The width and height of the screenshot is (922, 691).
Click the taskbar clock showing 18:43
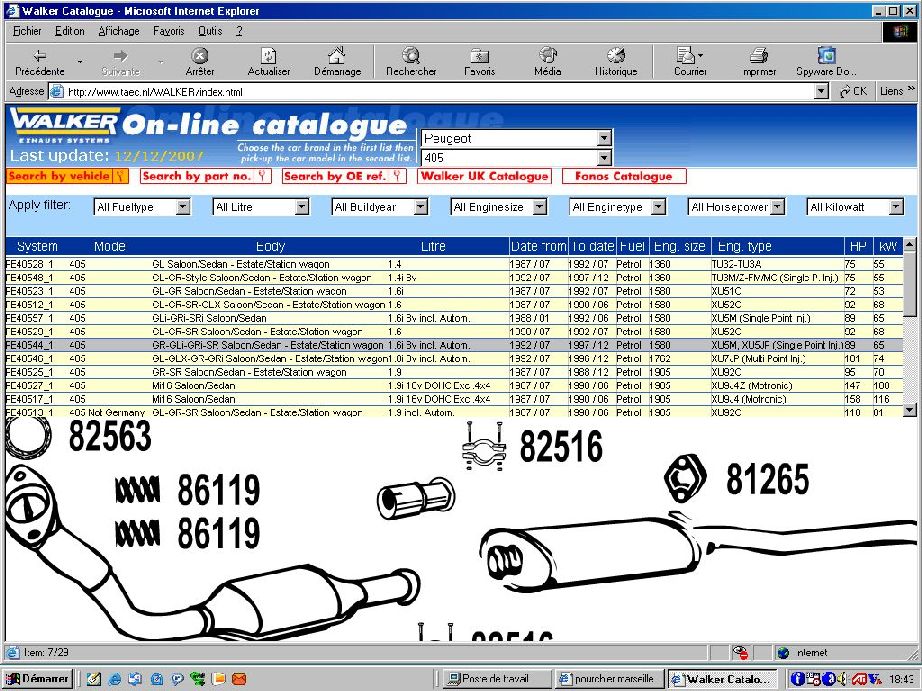coord(901,679)
